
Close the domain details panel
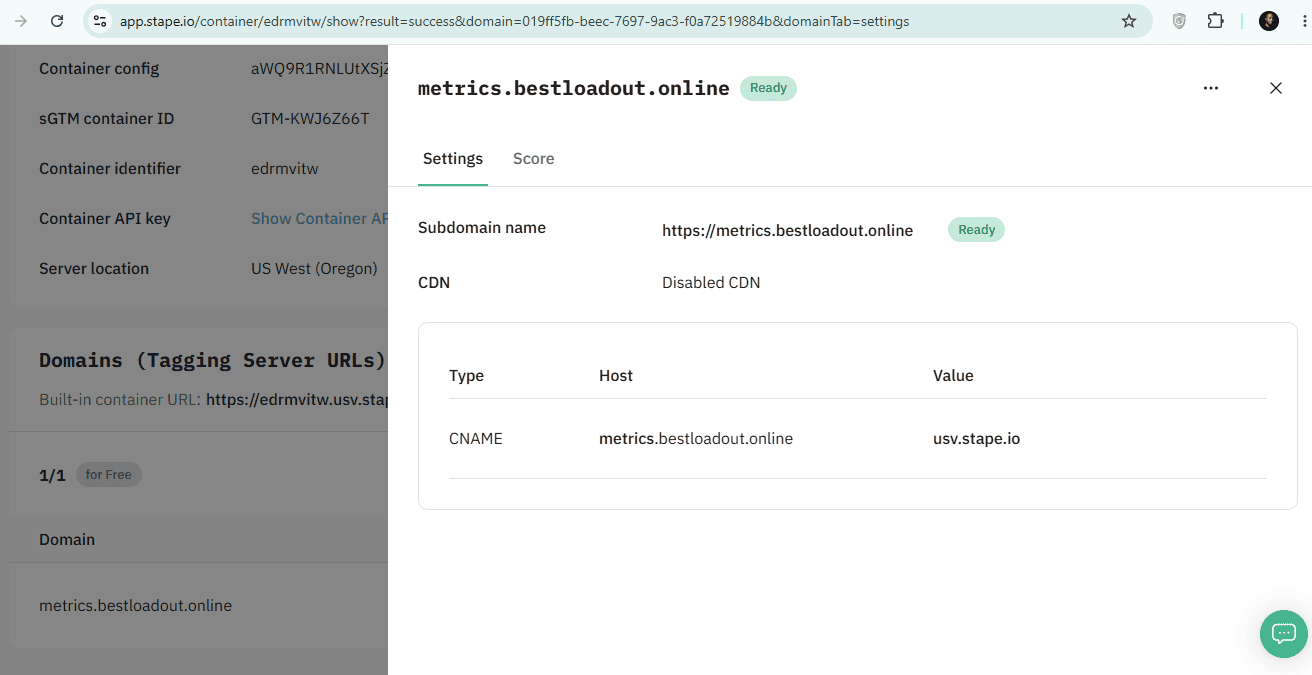tap(1276, 88)
